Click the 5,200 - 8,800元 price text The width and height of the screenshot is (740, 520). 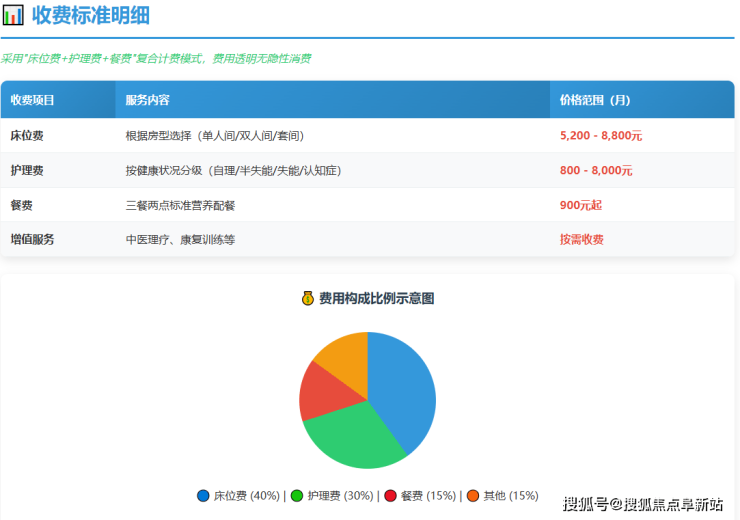[x=600, y=135]
